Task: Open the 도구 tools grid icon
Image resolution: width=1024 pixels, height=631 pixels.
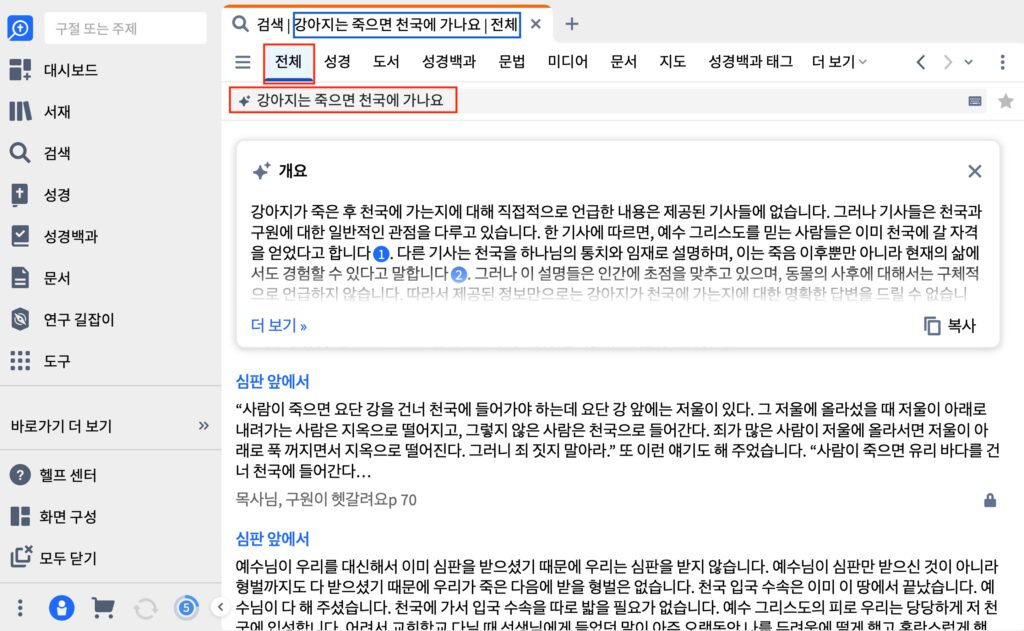Action: (x=20, y=361)
